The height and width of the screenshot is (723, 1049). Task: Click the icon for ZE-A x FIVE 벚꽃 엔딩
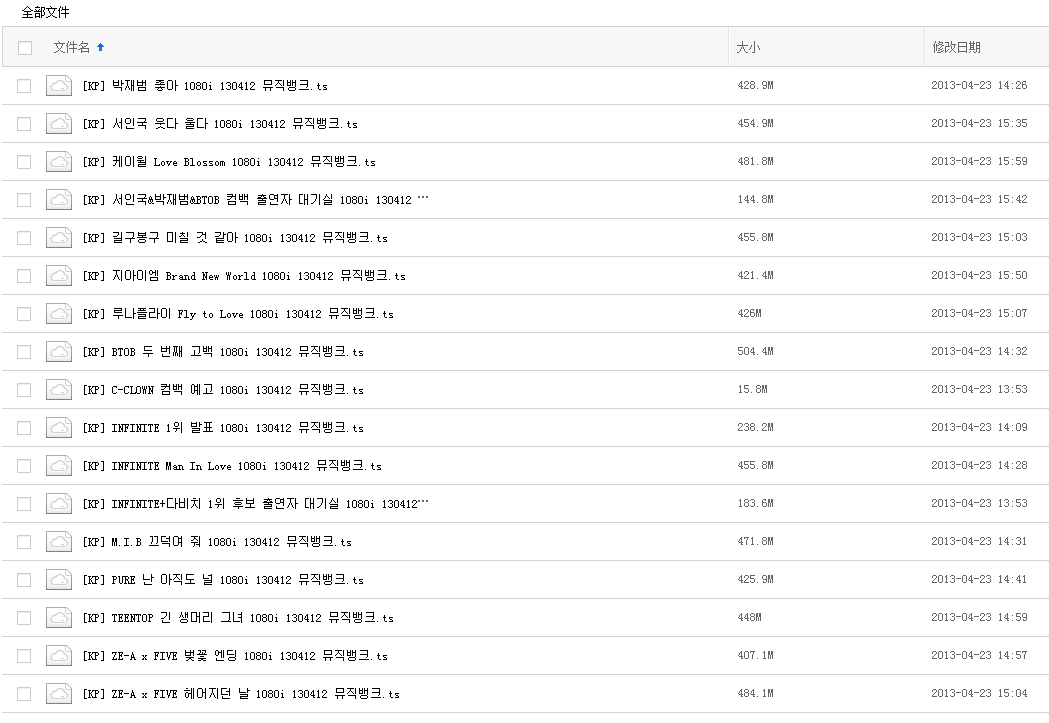coord(59,655)
